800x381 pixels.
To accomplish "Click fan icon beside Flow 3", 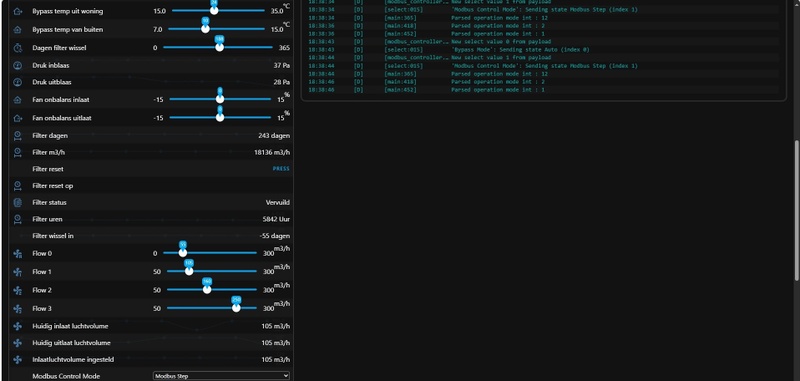I will click(17, 309).
